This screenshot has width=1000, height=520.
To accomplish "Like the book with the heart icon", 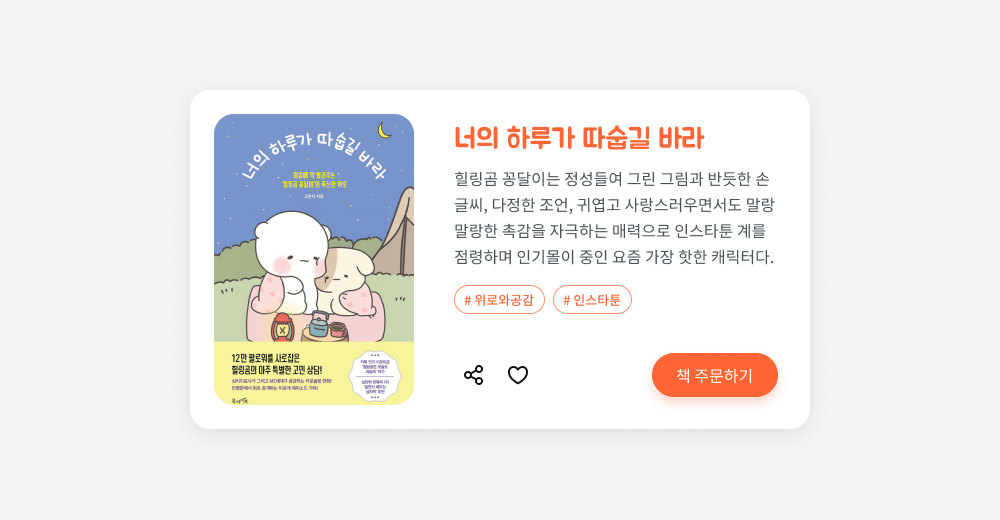I will pyautogui.click(x=518, y=375).
